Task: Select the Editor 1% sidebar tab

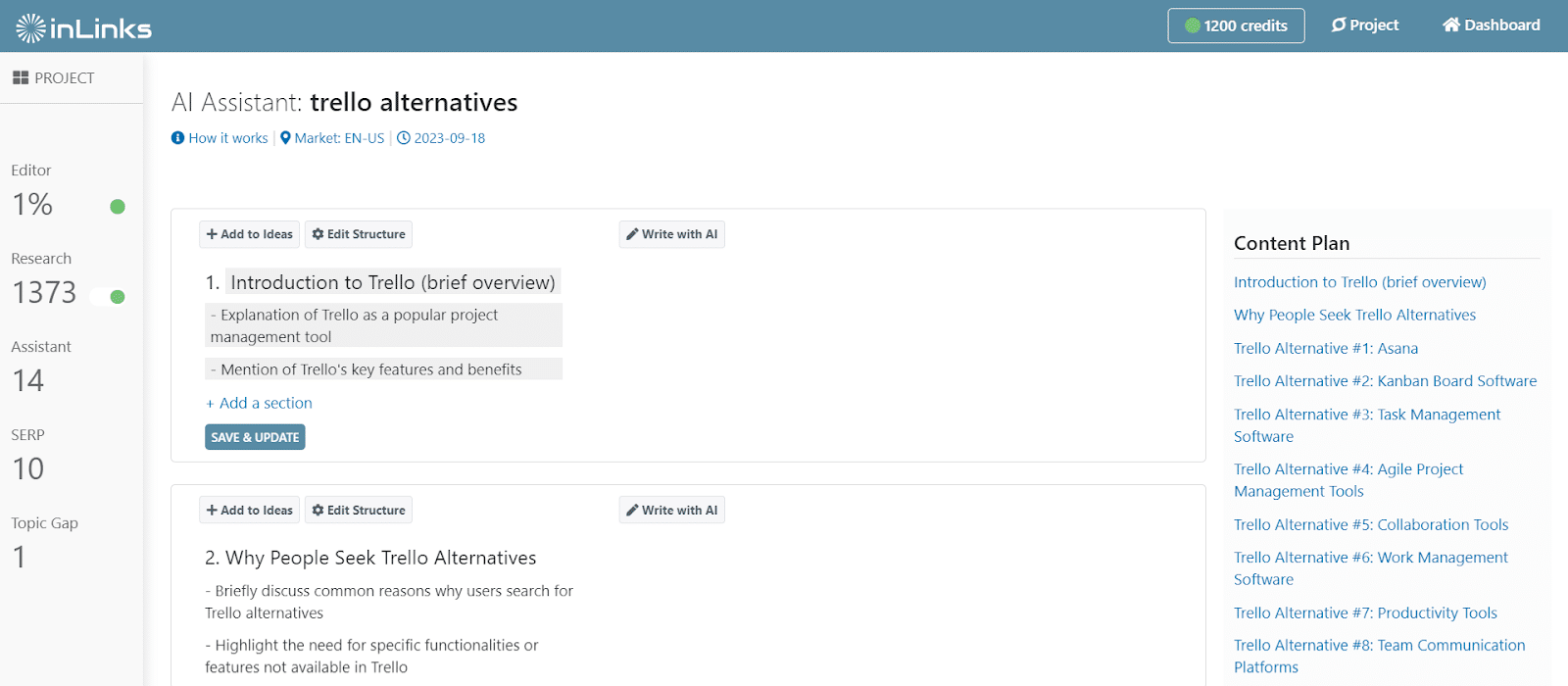Action: 33,191
